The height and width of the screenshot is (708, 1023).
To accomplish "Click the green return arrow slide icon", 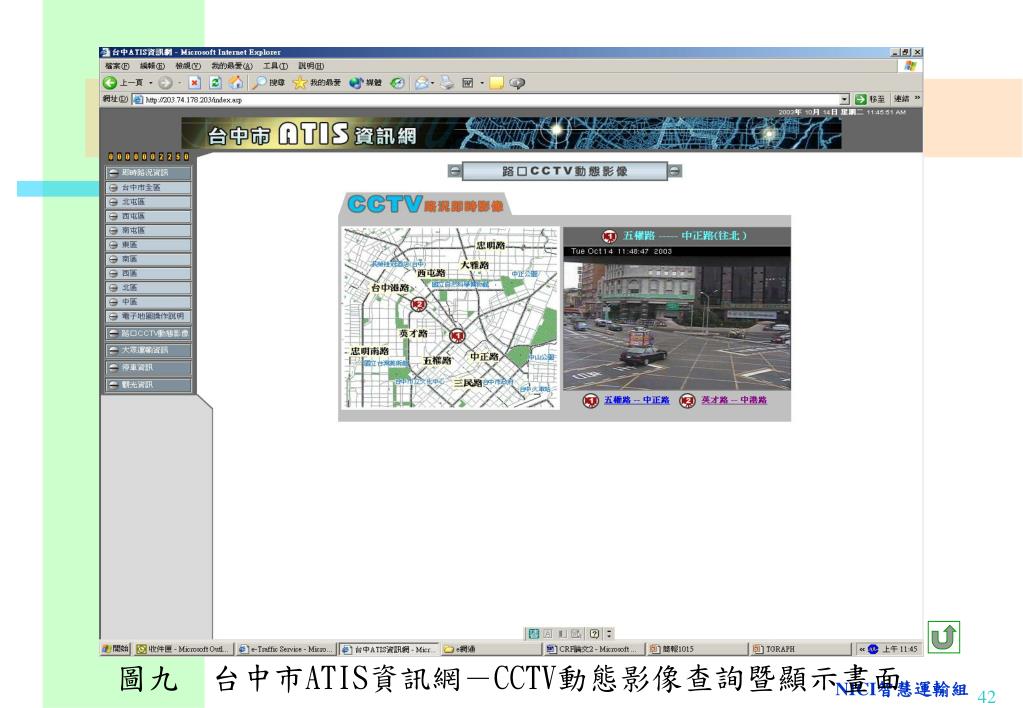I will (x=941, y=634).
